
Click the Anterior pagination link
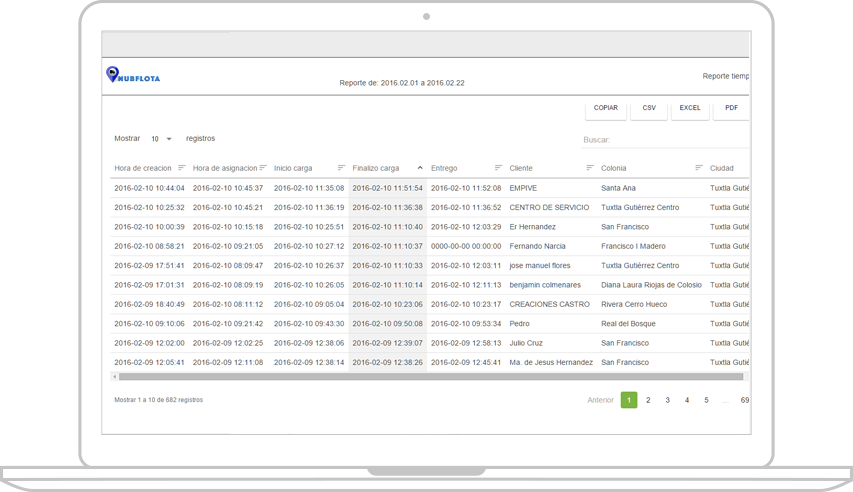coord(600,400)
